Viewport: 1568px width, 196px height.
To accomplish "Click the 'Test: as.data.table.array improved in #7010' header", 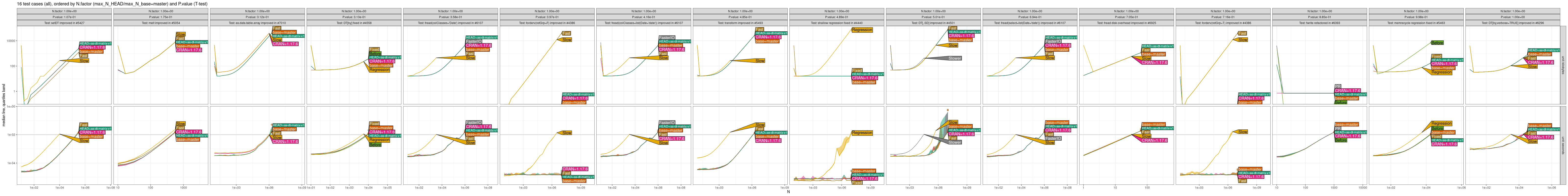I will pyautogui.click(x=257, y=23).
